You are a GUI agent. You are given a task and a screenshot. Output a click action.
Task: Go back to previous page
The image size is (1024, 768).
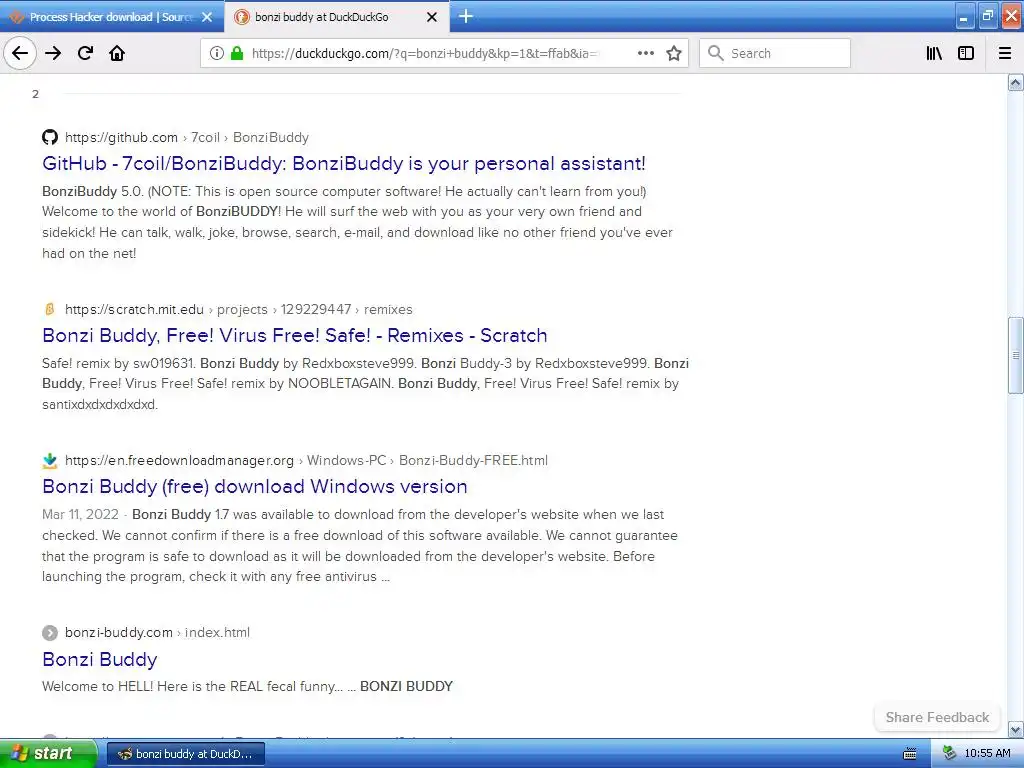point(20,53)
